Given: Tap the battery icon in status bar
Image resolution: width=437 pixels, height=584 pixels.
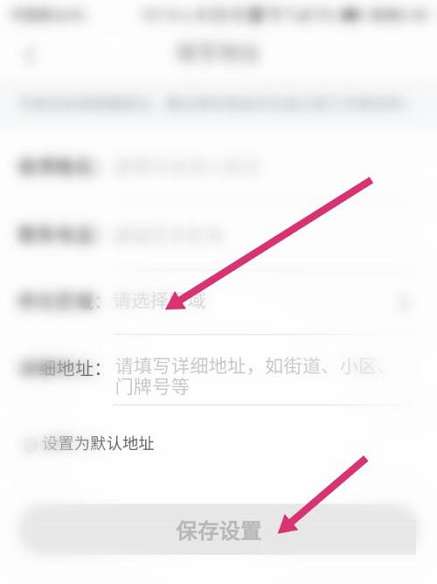Looking at the screenshot, I should tap(349, 15).
